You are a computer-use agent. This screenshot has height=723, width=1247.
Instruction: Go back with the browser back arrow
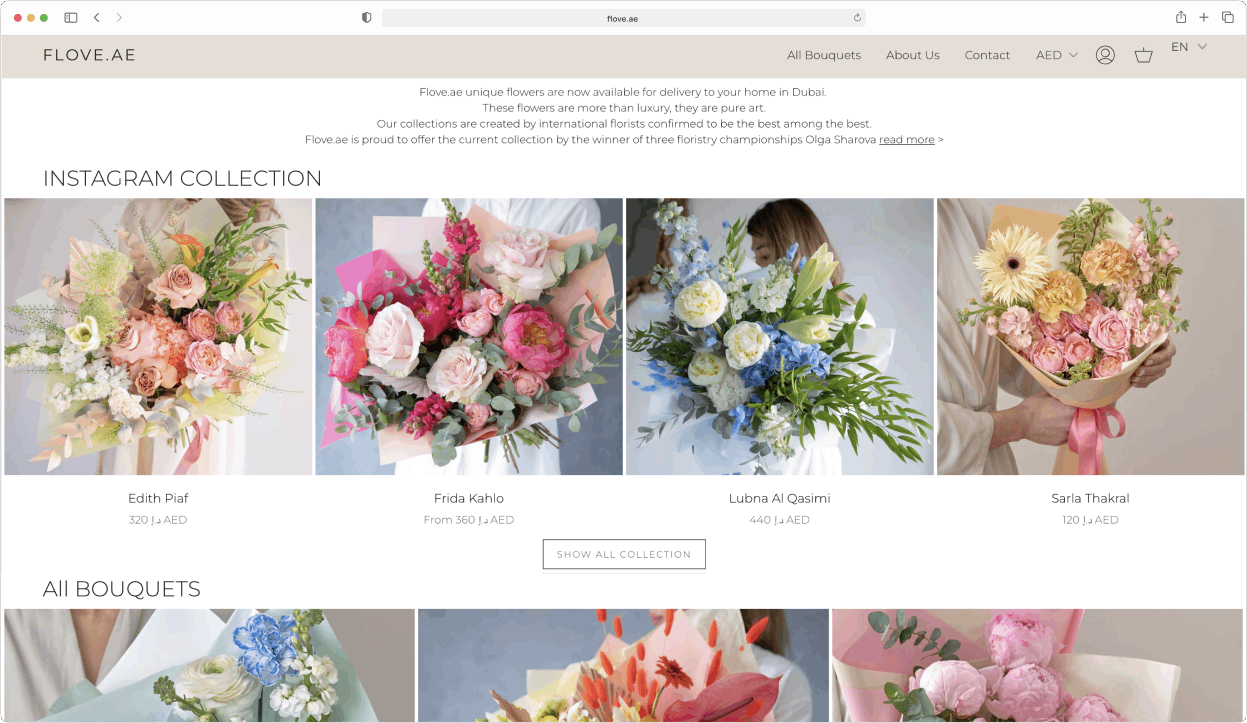96,17
